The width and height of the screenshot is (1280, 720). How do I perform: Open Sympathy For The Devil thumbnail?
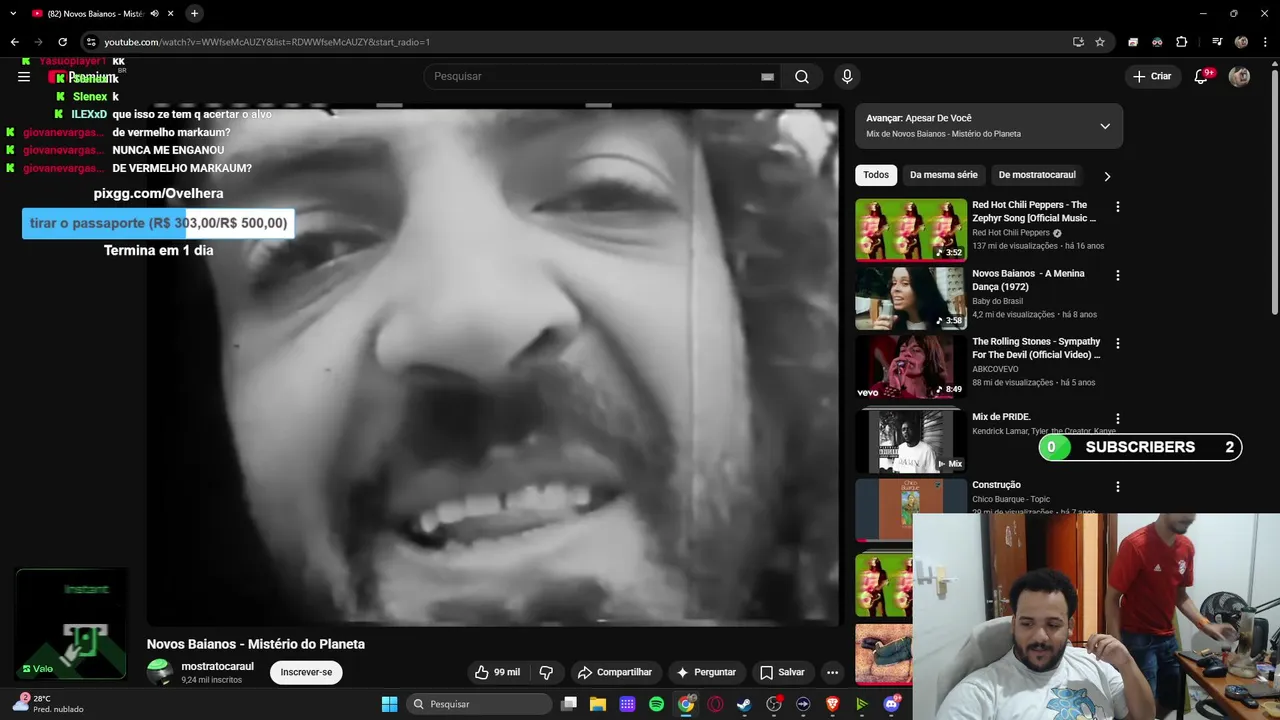pyautogui.click(x=911, y=366)
